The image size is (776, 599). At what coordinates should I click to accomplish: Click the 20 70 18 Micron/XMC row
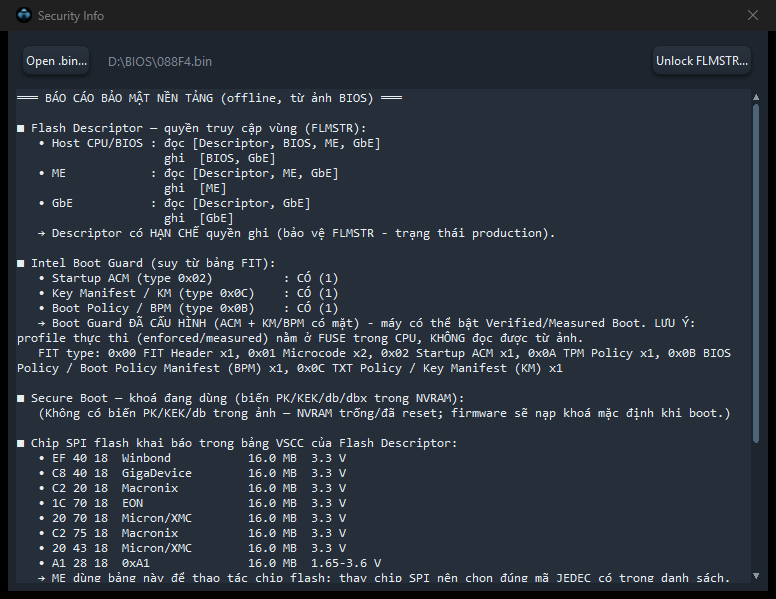(x=192, y=518)
